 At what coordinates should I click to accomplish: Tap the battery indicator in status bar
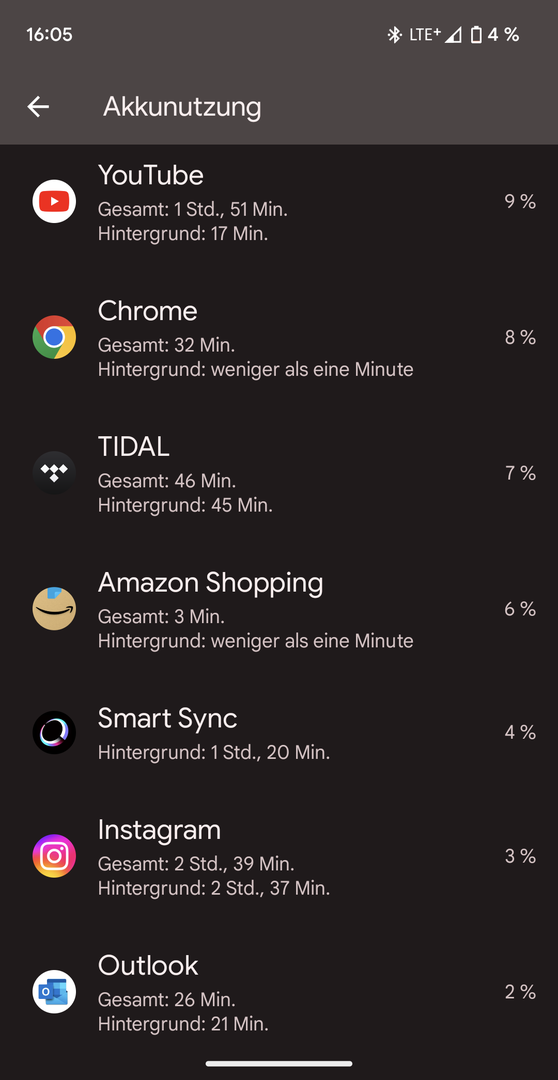pos(476,34)
